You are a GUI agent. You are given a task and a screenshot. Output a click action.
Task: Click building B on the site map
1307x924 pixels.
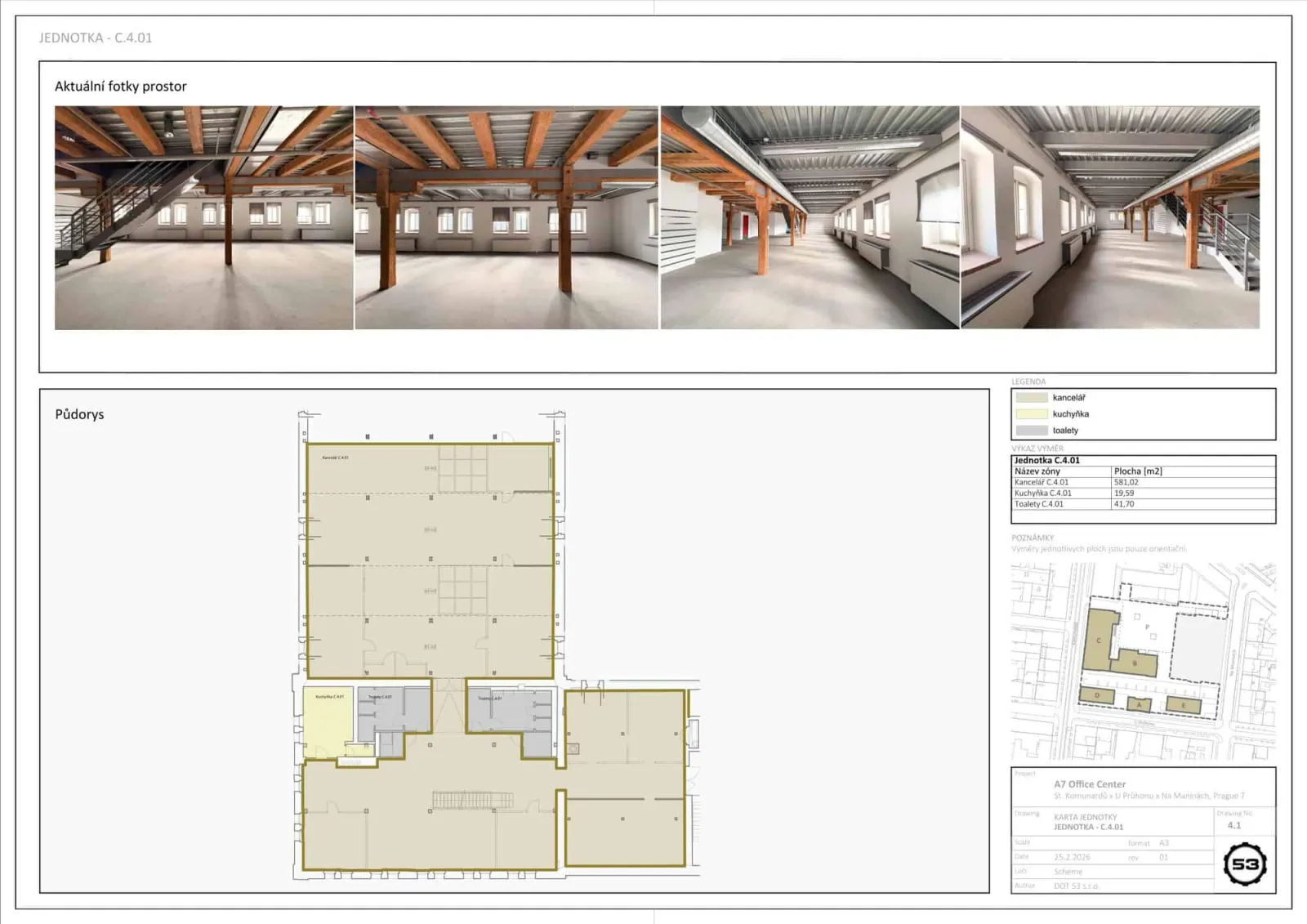click(x=1135, y=663)
